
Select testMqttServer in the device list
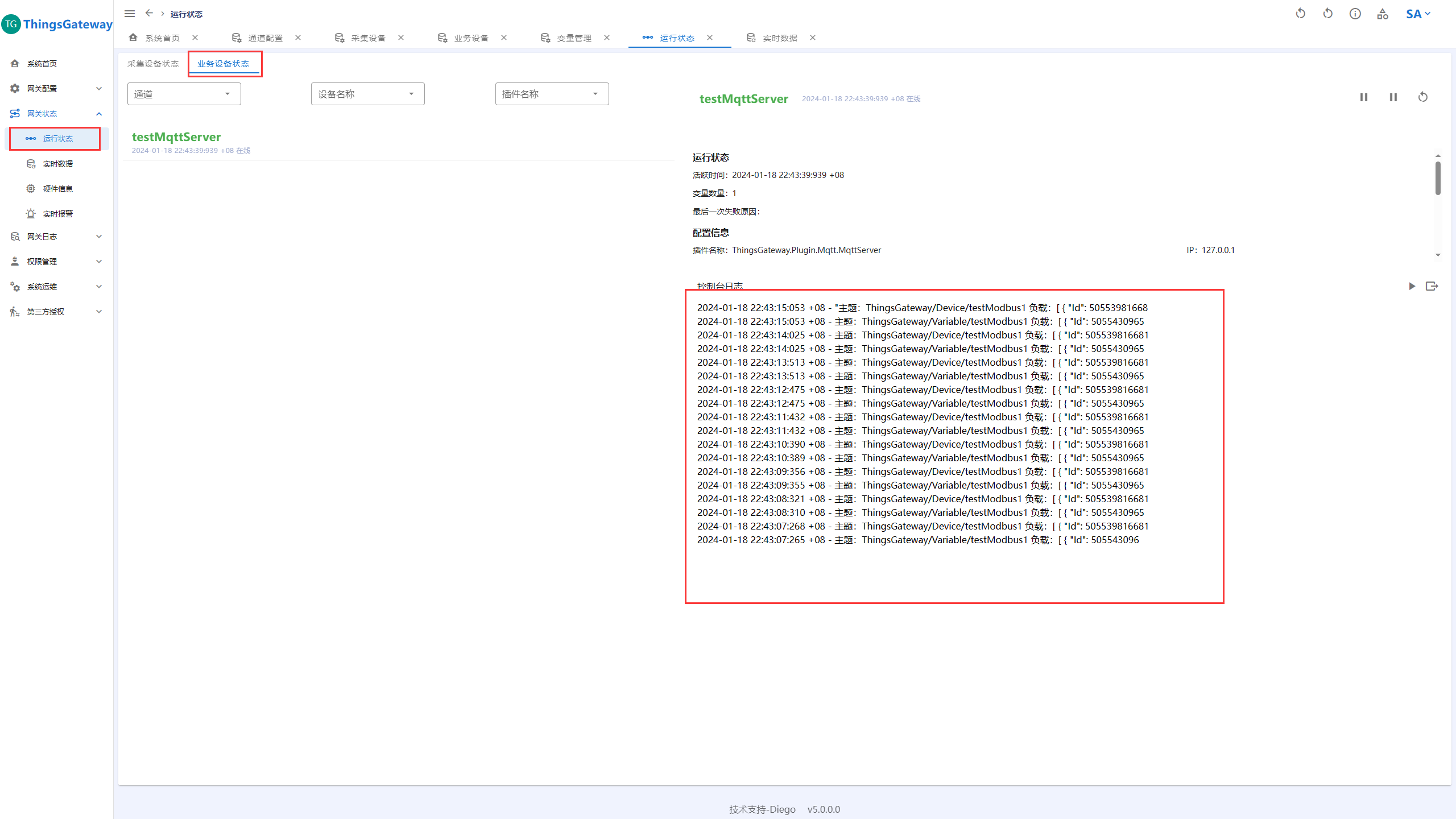pyautogui.click(x=176, y=137)
